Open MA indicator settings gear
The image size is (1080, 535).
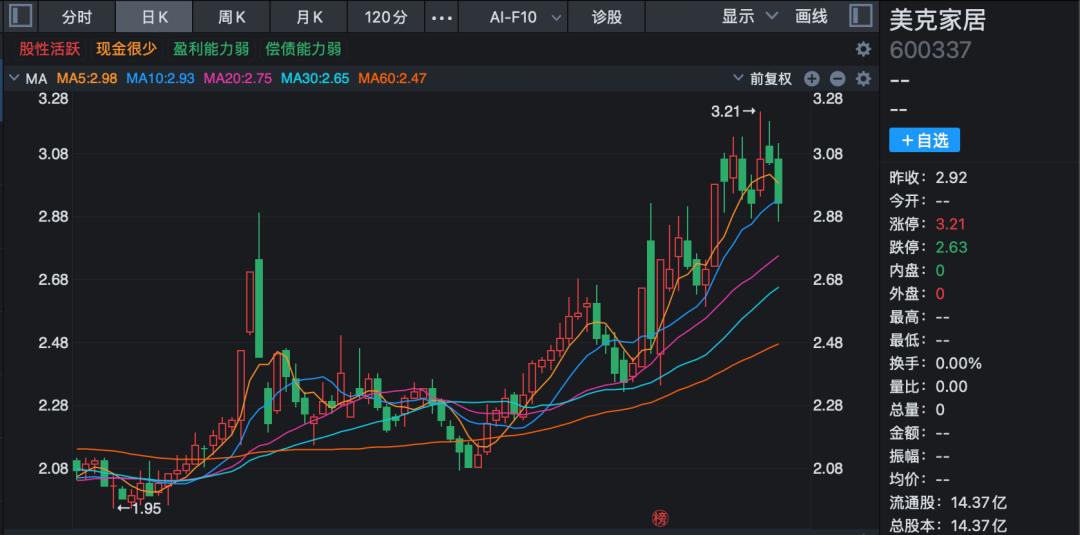(863, 79)
